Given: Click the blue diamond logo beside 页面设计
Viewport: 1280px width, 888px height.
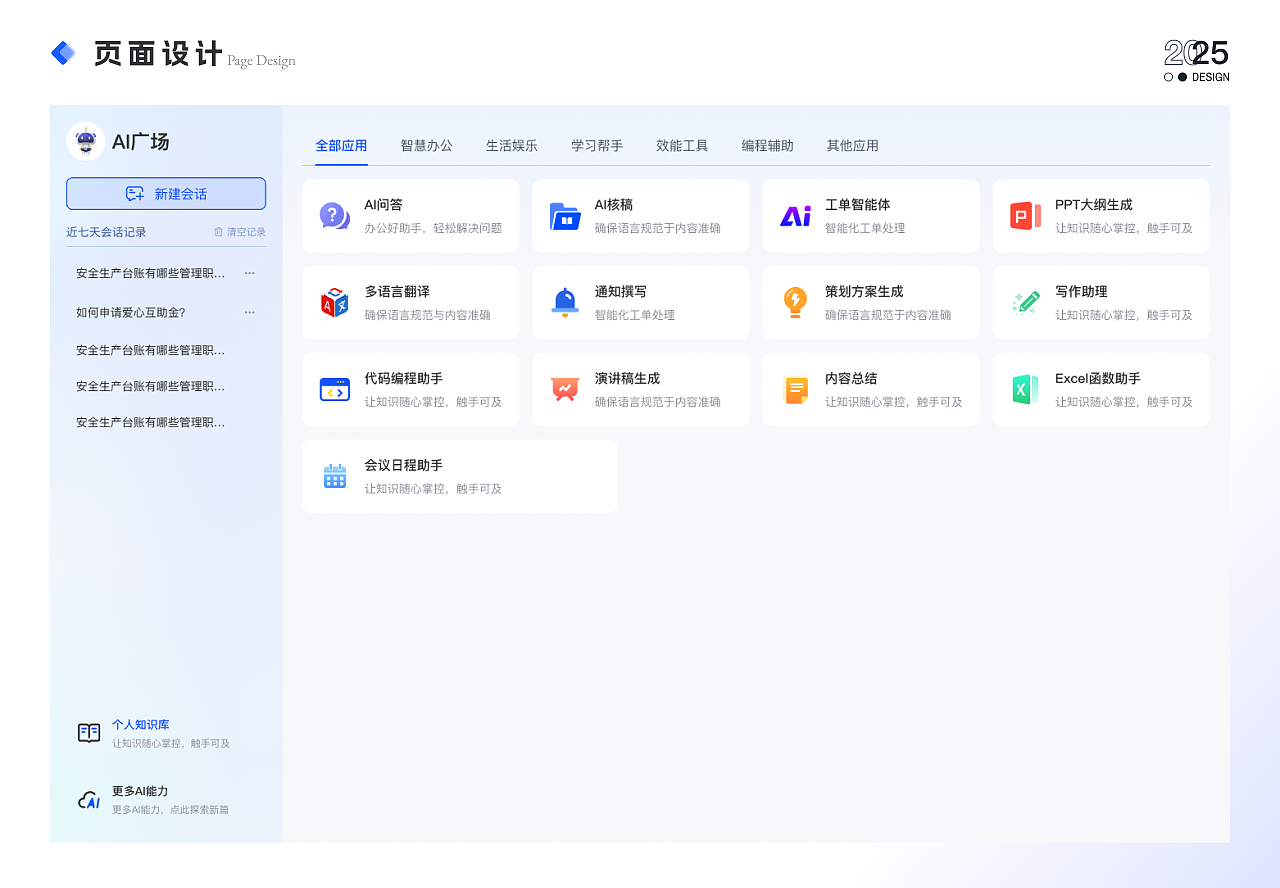Looking at the screenshot, I should tap(63, 53).
